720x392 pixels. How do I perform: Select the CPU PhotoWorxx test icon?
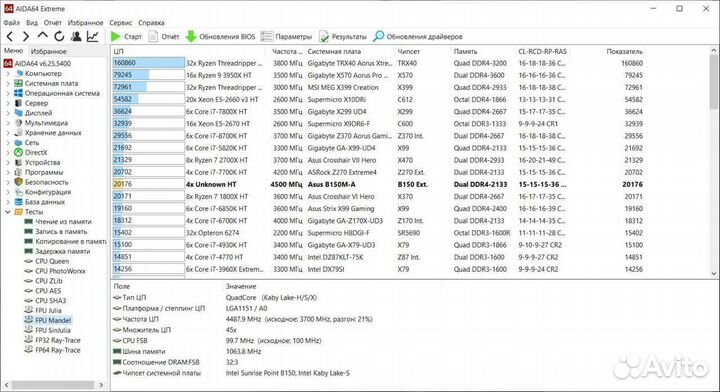pos(28,271)
